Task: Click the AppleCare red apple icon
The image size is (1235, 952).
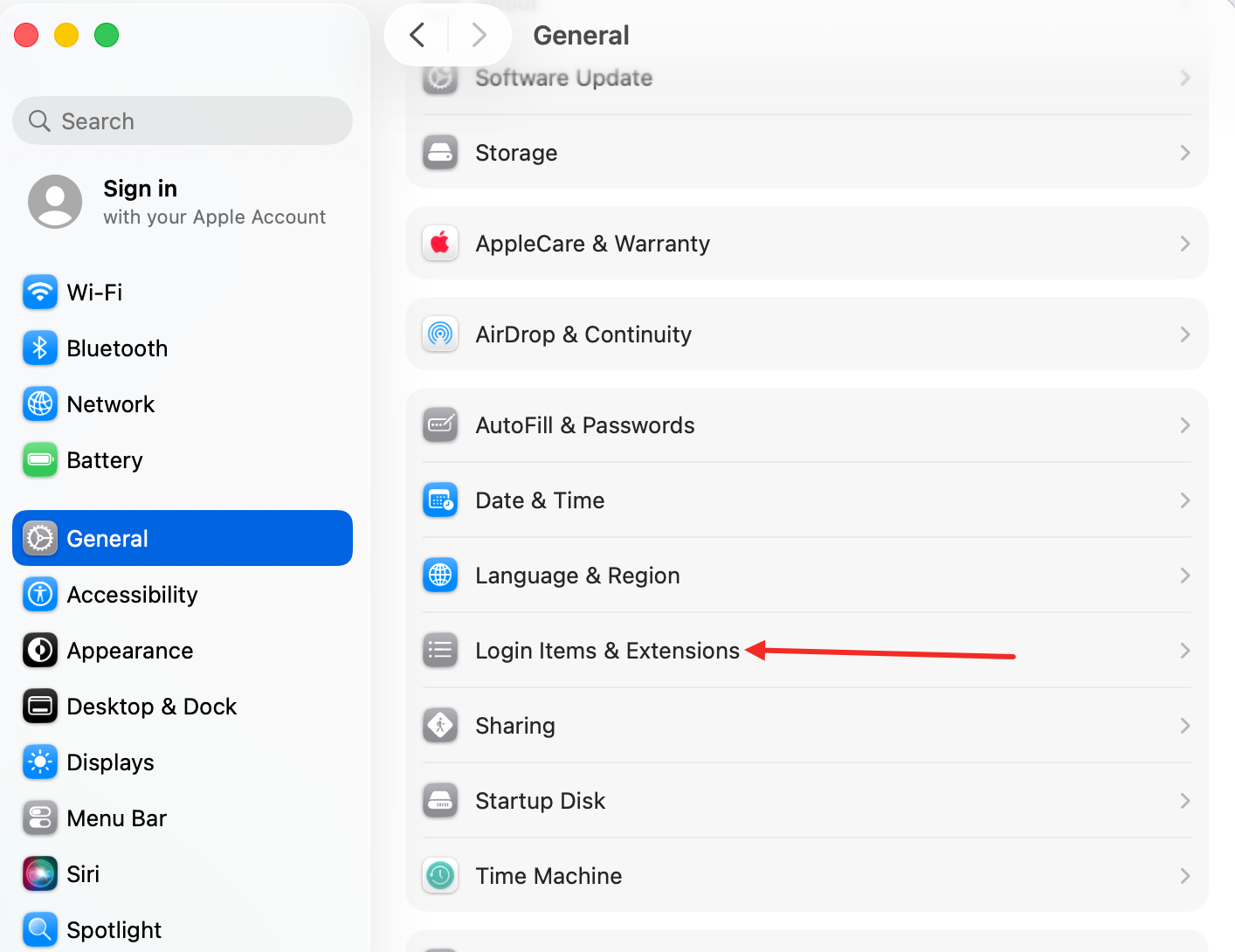Action: 440,244
